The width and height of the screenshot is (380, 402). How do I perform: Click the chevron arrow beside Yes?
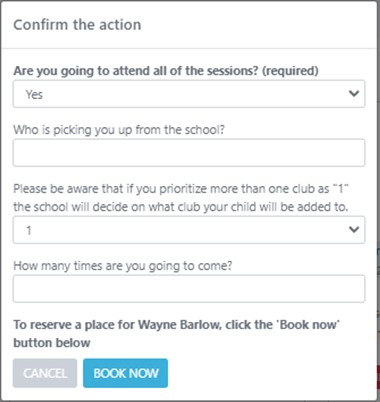[x=354, y=94]
